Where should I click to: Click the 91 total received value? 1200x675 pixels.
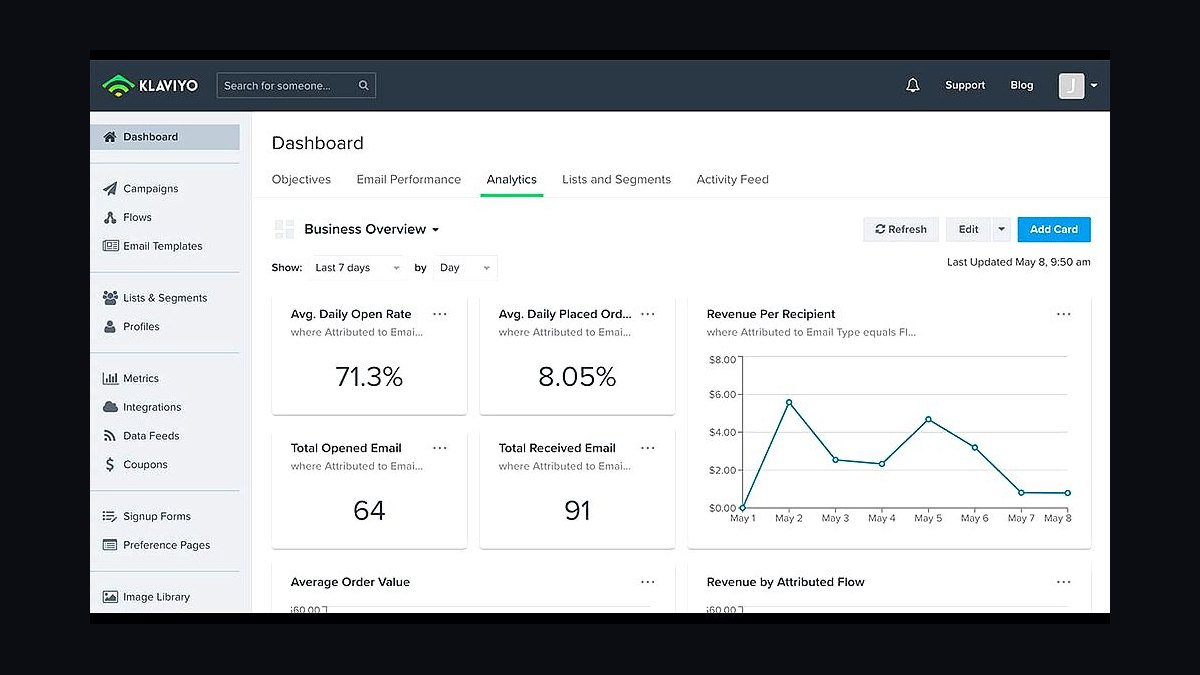pyautogui.click(x=577, y=511)
